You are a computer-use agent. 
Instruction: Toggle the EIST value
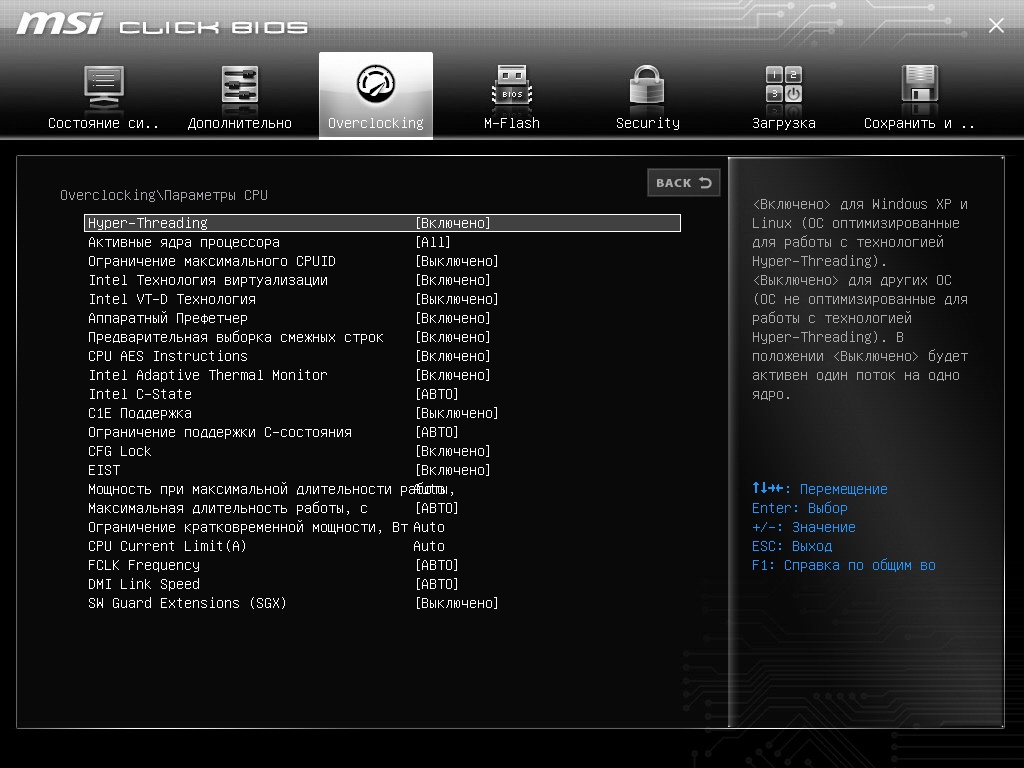pyautogui.click(x=453, y=470)
